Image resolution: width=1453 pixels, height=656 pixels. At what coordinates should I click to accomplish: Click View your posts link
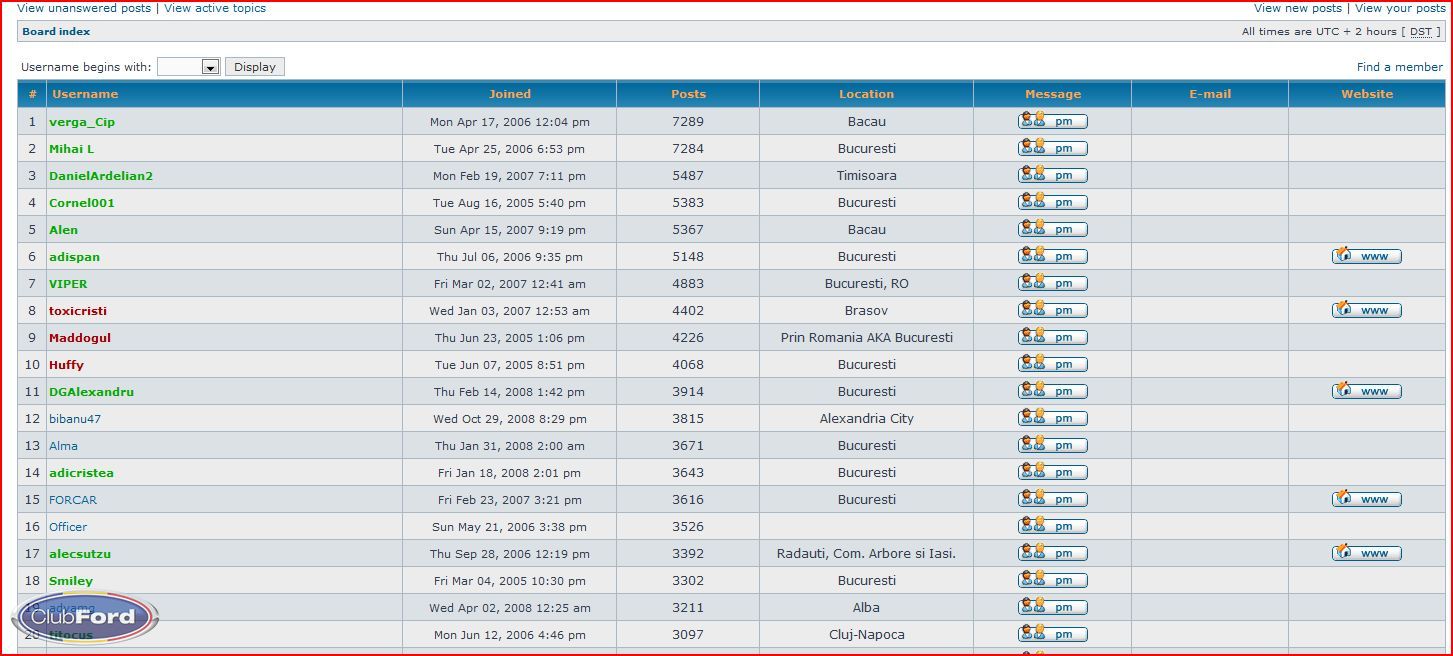point(1399,8)
